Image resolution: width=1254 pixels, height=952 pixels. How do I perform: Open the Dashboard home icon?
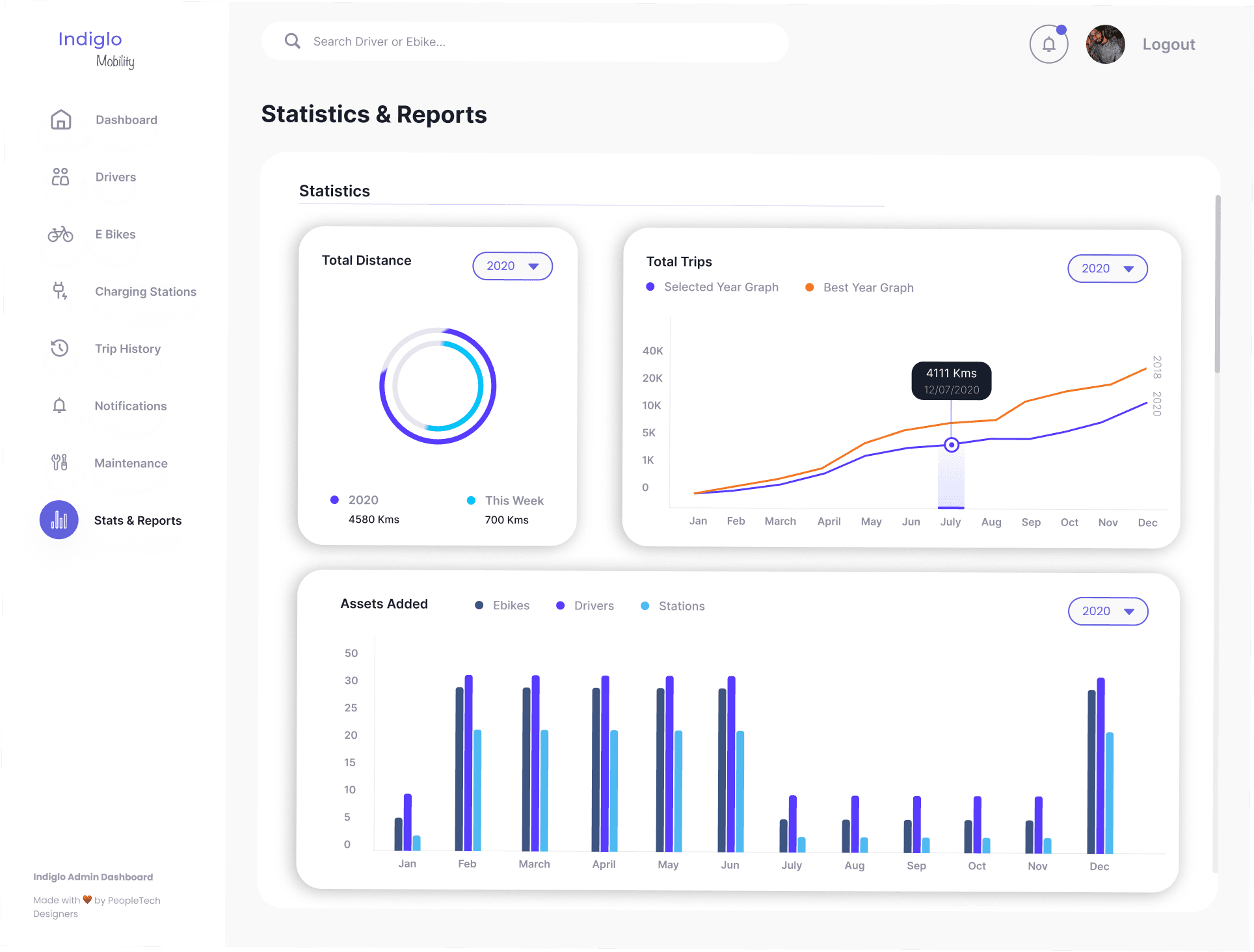[x=60, y=120]
